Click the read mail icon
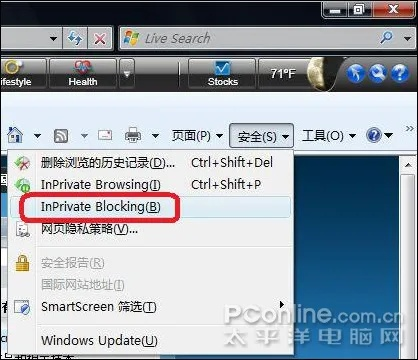The width and height of the screenshot is (418, 360). pyautogui.click(x=105, y=135)
